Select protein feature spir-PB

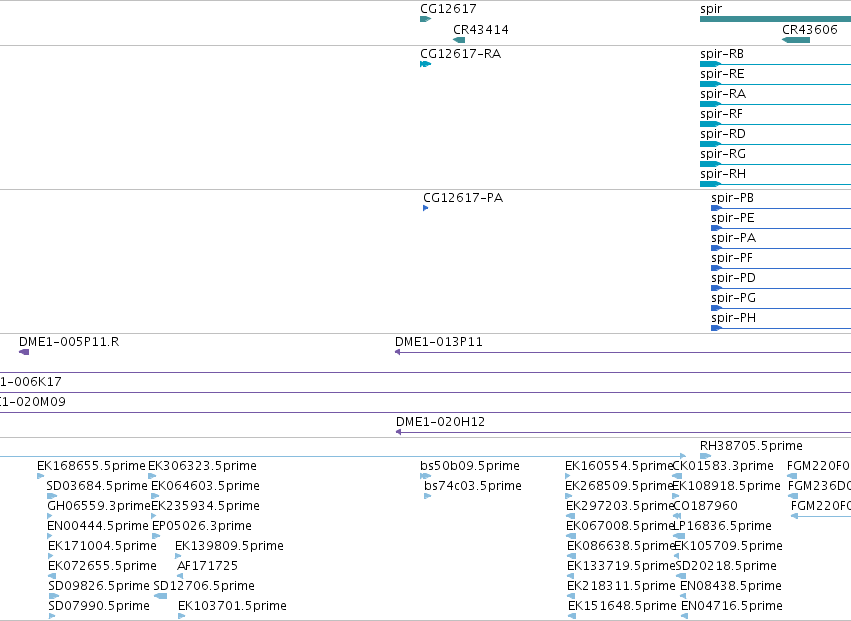(732, 198)
